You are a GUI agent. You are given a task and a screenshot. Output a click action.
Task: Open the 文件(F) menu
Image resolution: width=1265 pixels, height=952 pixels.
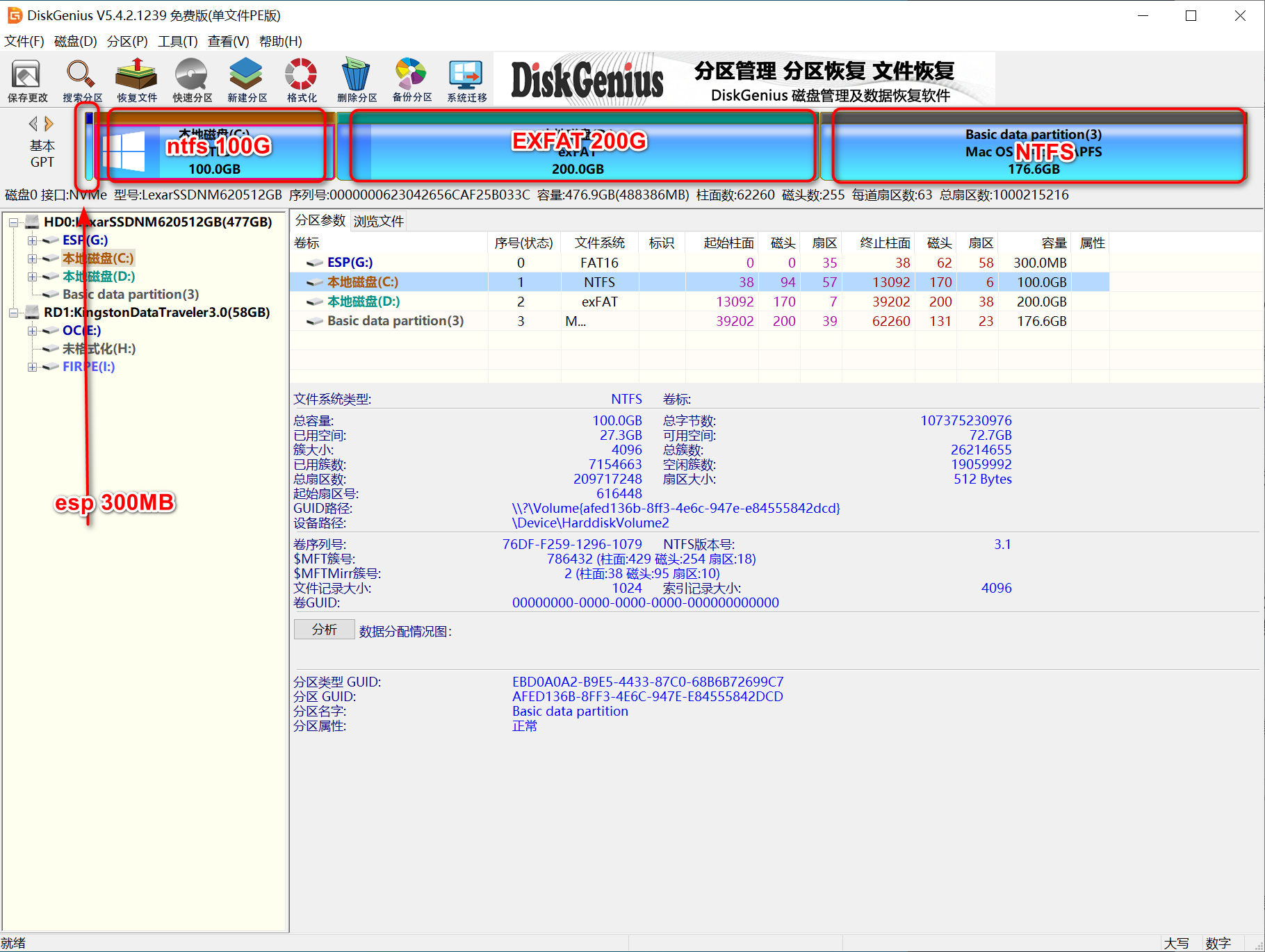point(24,42)
